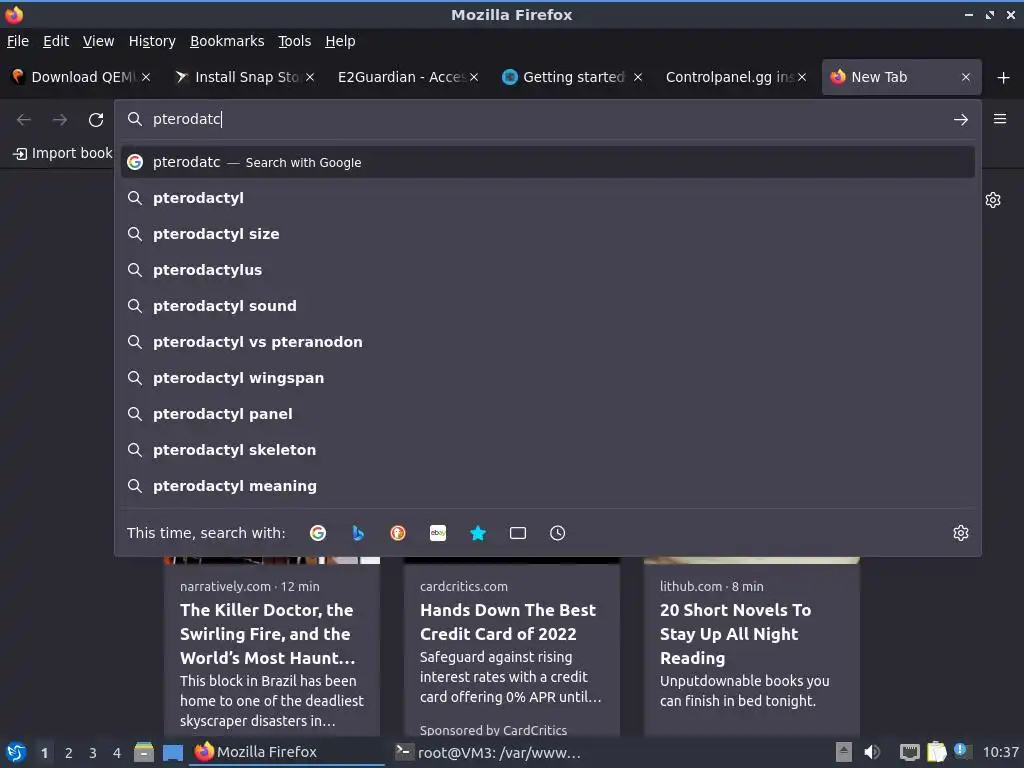Switch to workspace 3 on taskbar
Viewport: 1024px width, 768px height.
(x=93, y=753)
